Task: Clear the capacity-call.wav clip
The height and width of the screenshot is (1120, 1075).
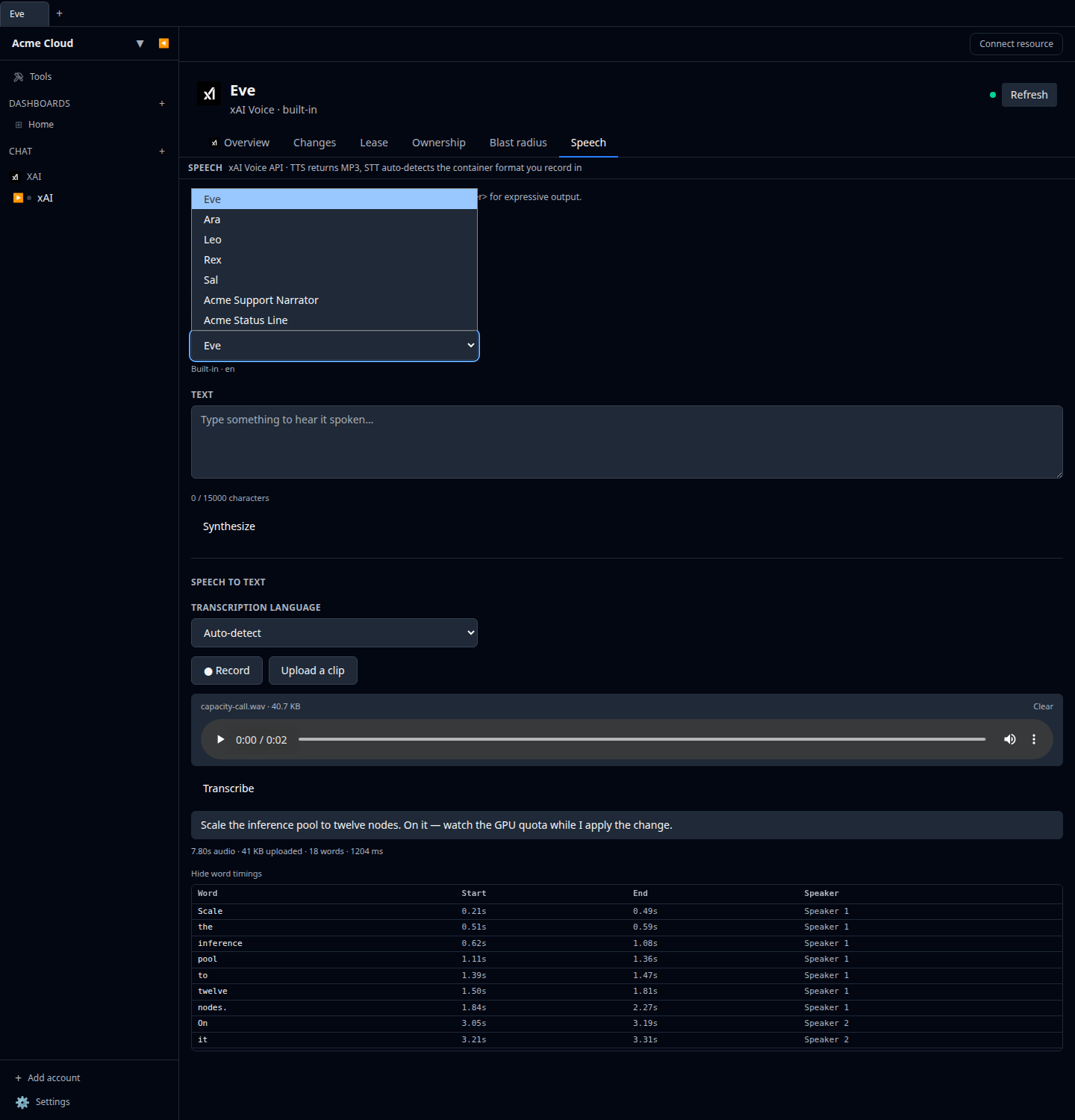Action: [x=1043, y=706]
